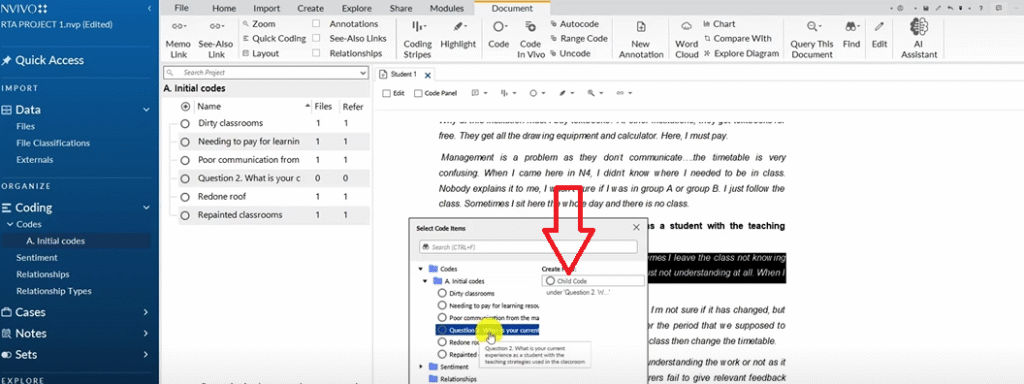
Task: Enable the Annotations checkbox in ribbon
Action: pos(316,24)
